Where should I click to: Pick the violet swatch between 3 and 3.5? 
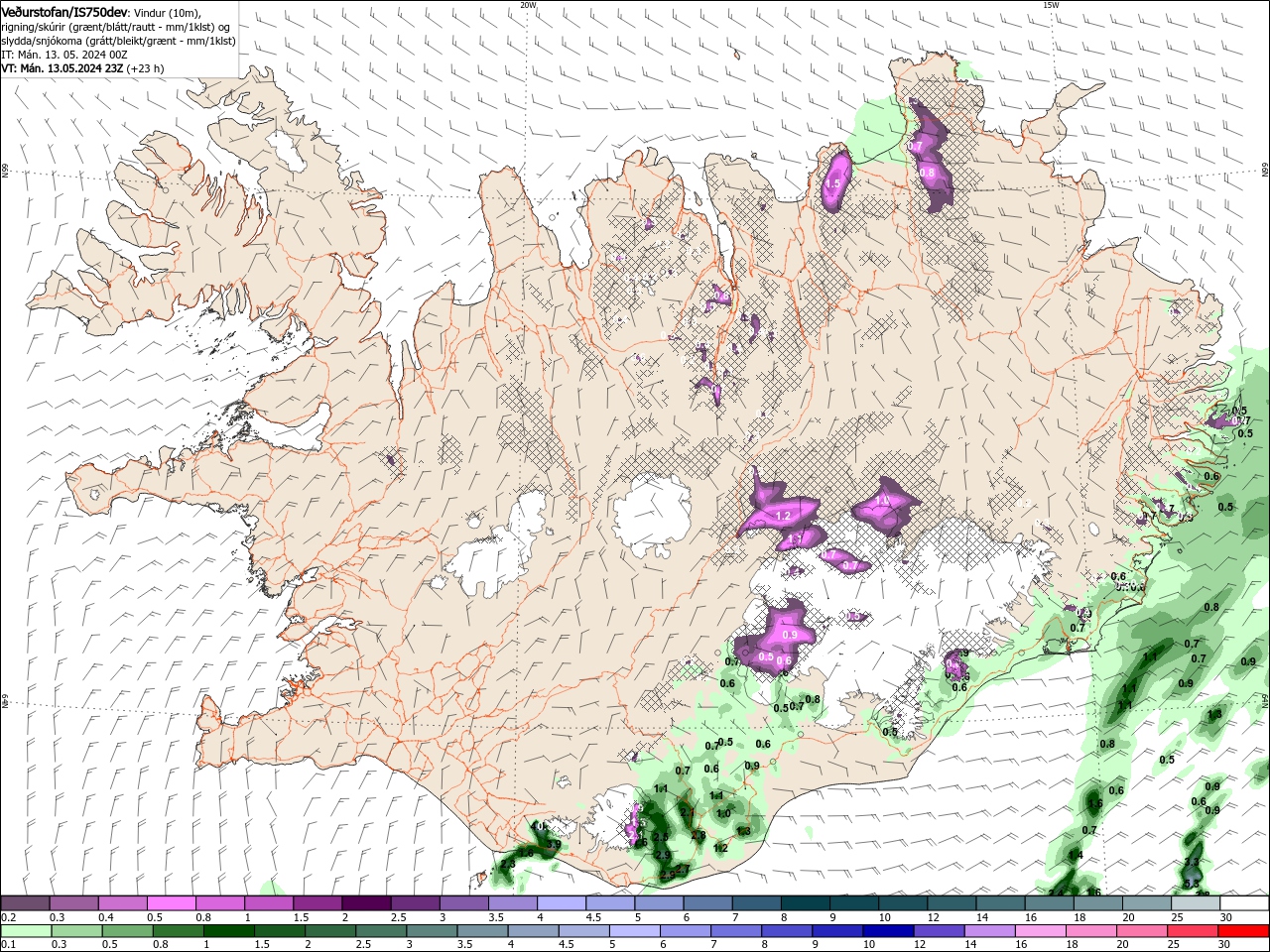pyautogui.click(x=463, y=902)
